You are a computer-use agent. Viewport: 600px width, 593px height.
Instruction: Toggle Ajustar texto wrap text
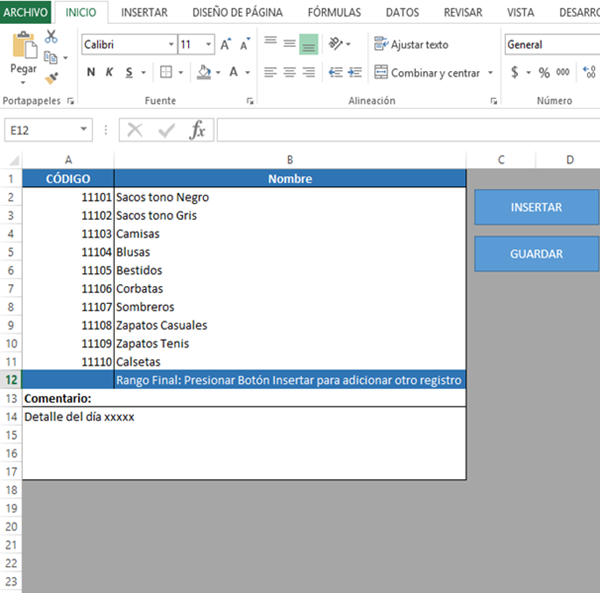(x=410, y=45)
